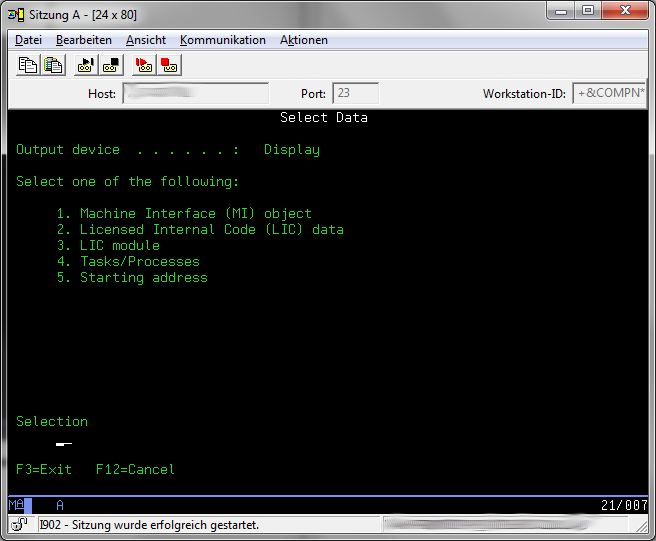The height and width of the screenshot is (541, 656).
Task: Start macro playback with black play icon
Action: pyautogui.click(x=86, y=65)
